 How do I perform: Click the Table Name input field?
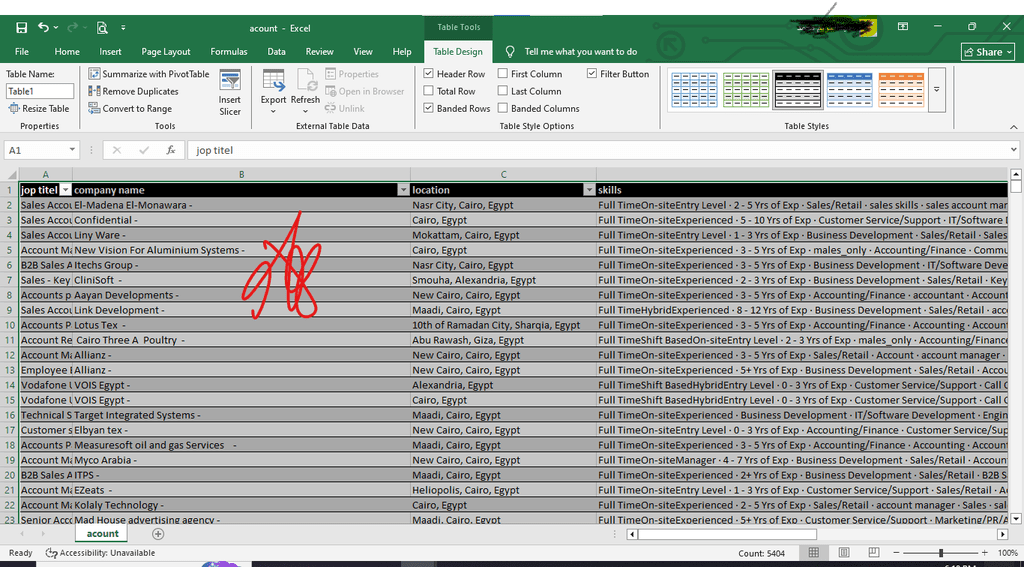40,91
